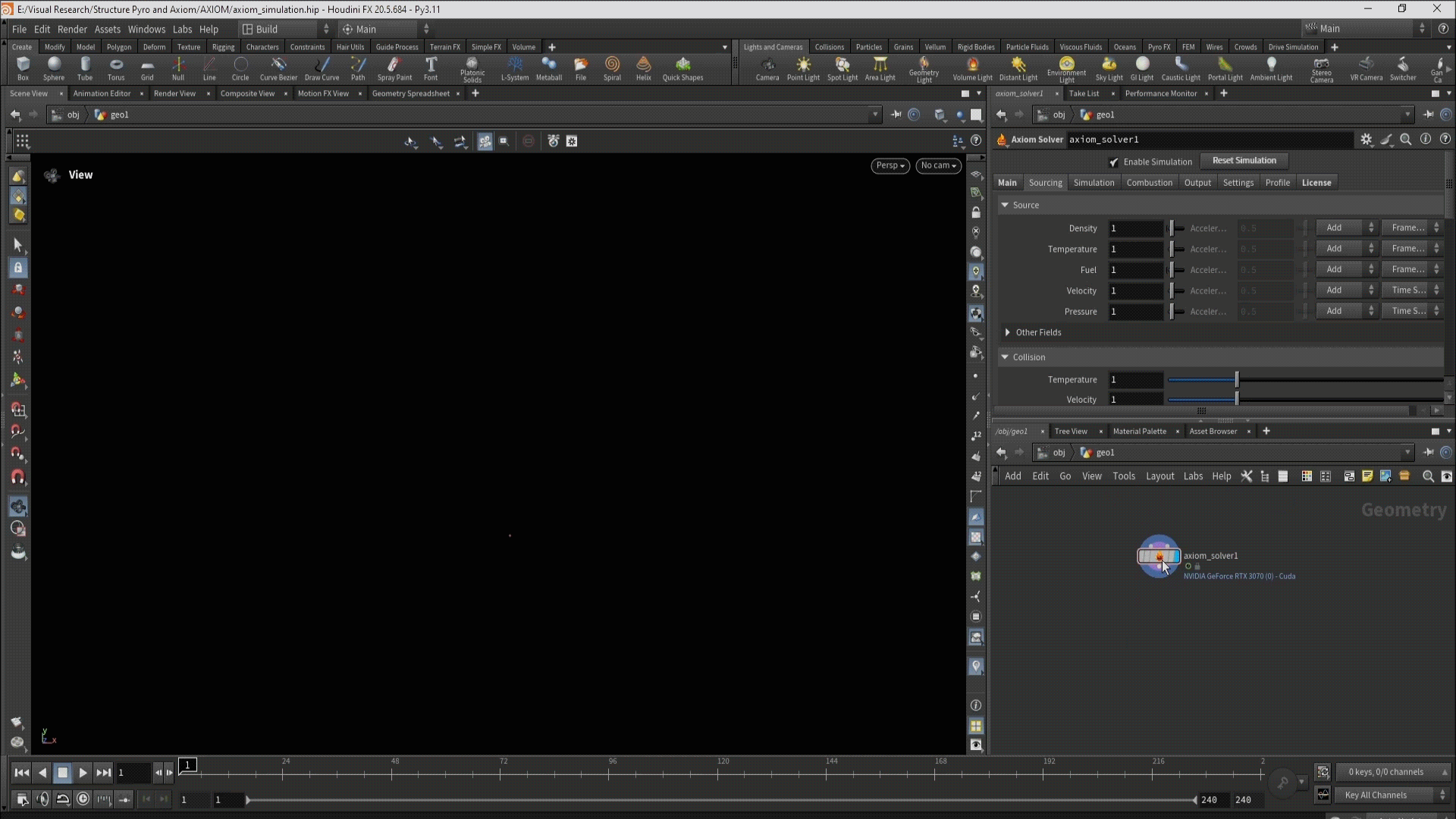The height and width of the screenshot is (819, 1456).
Task: Select the Spiral shelf tool
Action: (612, 67)
